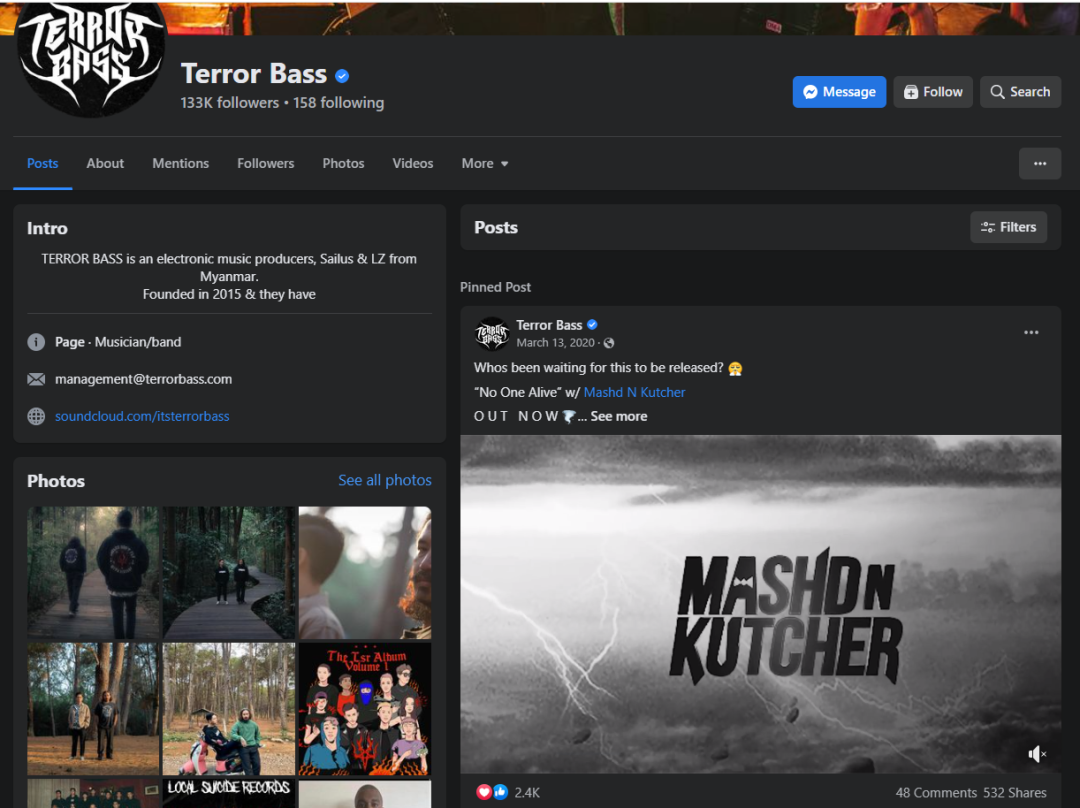
Task: Click the verified badge beside page title
Action: click(x=342, y=76)
